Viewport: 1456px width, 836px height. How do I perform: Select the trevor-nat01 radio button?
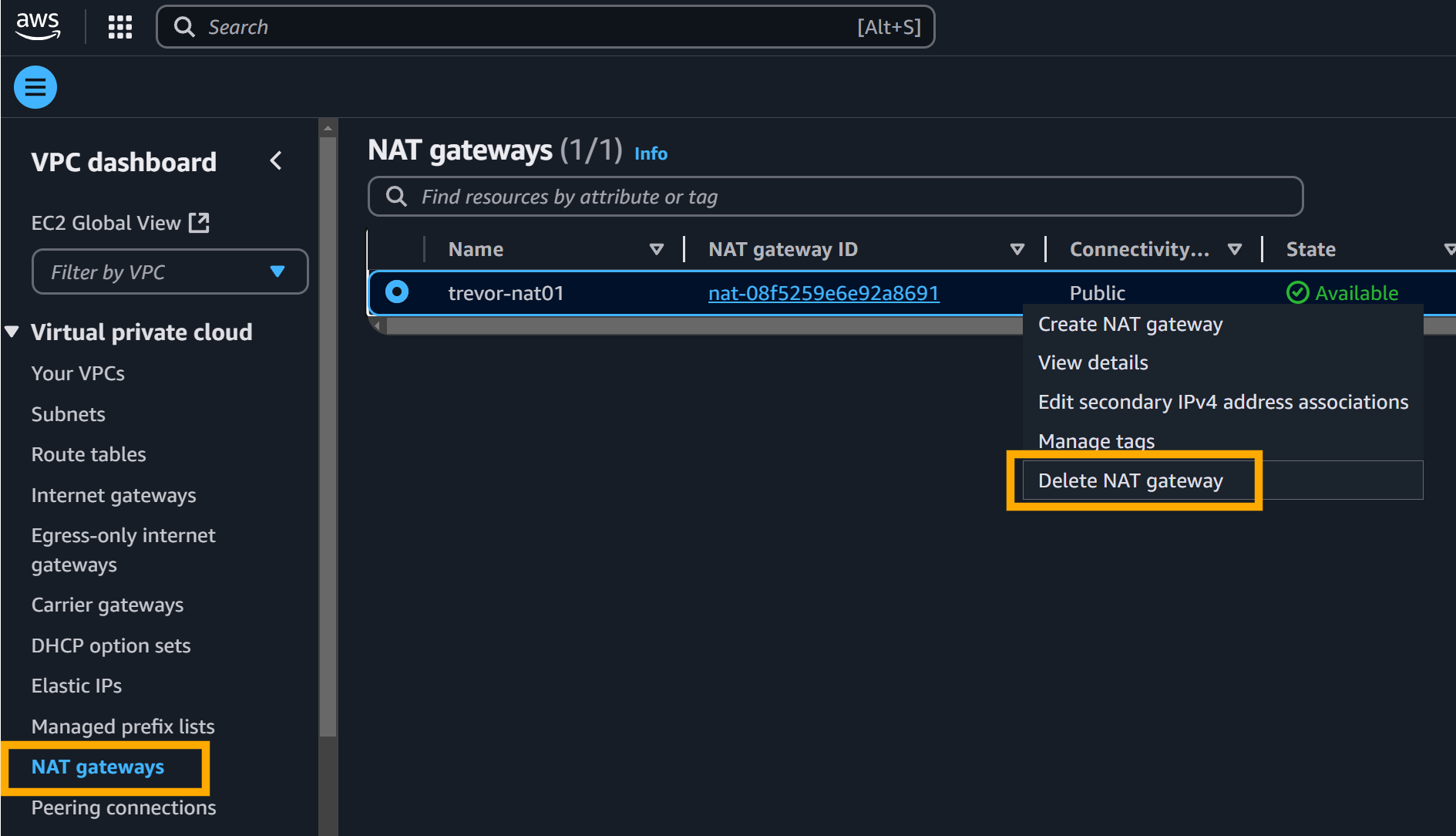[395, 292]
